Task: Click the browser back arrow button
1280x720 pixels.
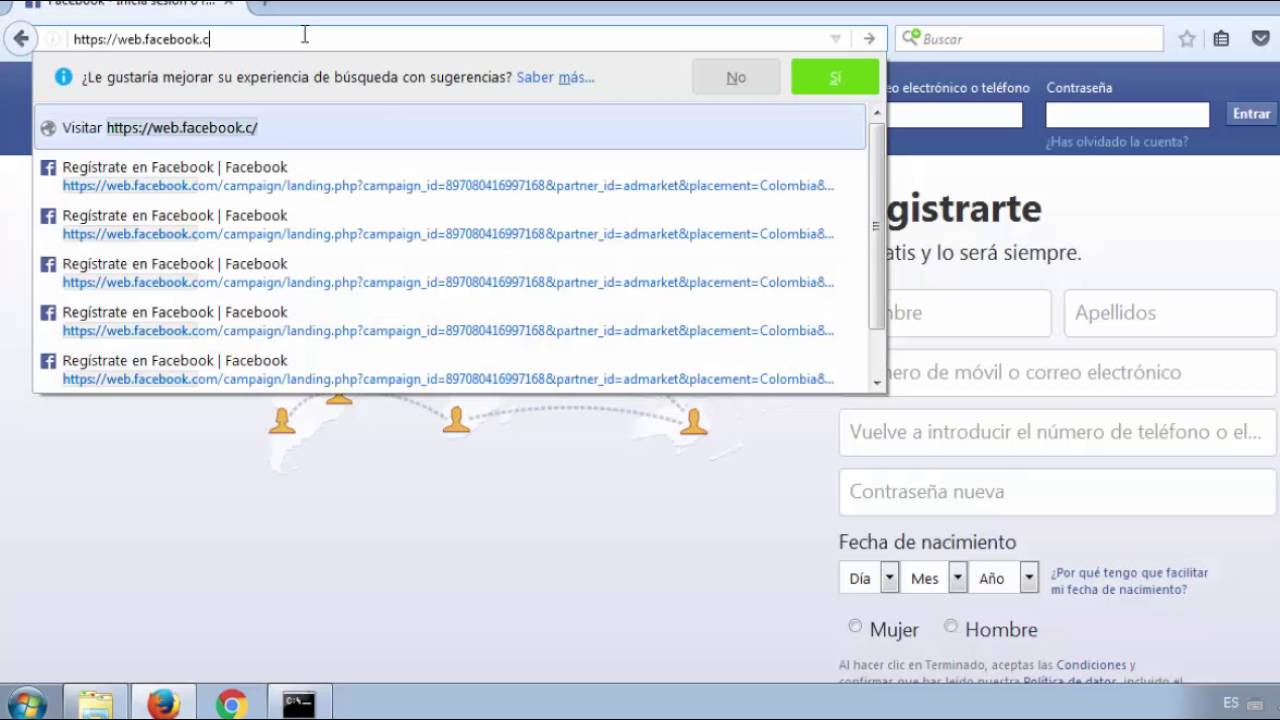Action: 21,39
